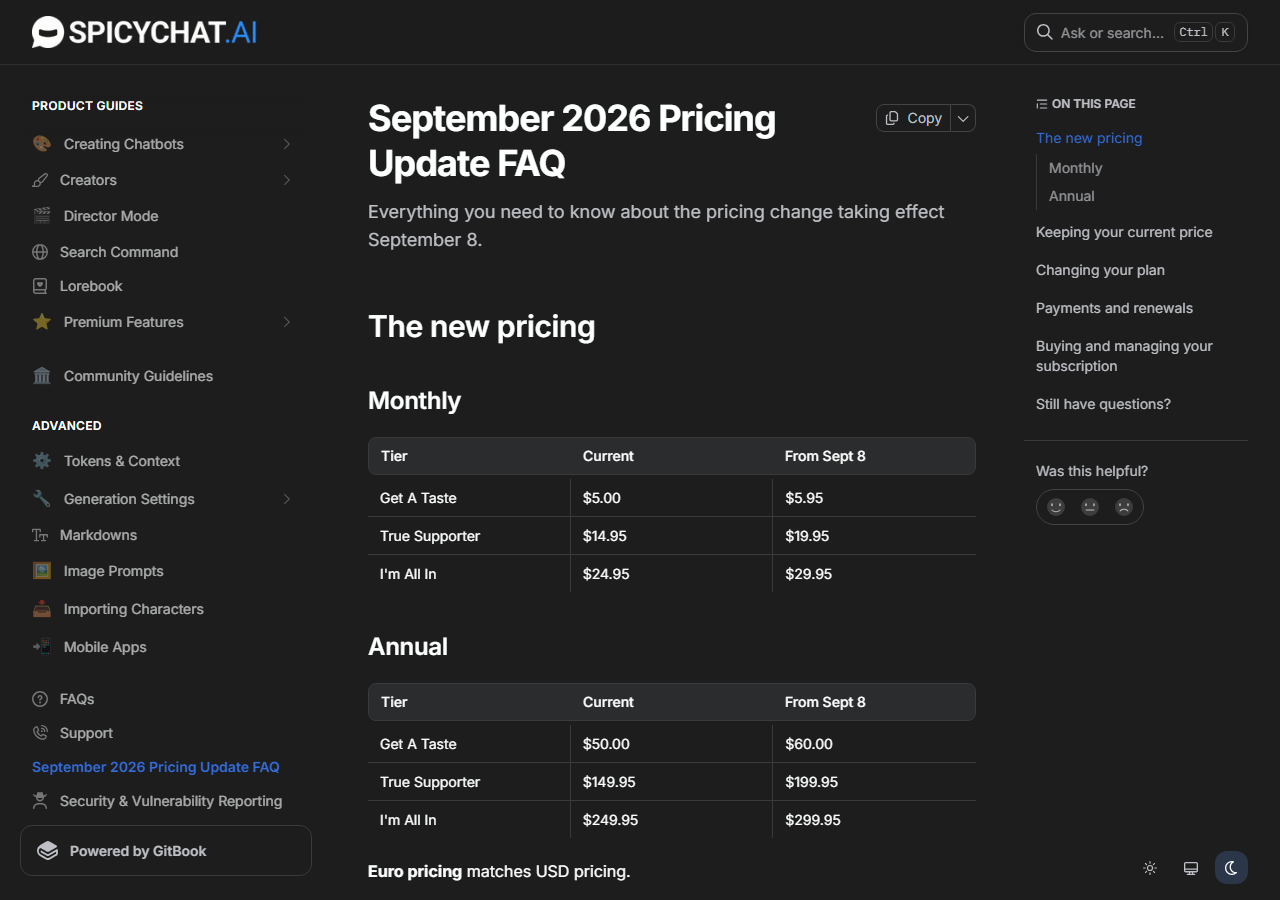1280x900 pixels.
Task: Click the $149.95 True Supporter annual price
Action: tap(609, 782)
